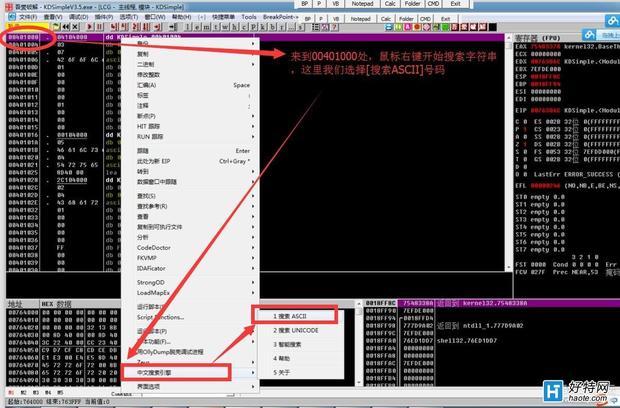Choose '5 关于' from the submenu
This screenshot has width=620, height=408.
[x=301, y=372]
